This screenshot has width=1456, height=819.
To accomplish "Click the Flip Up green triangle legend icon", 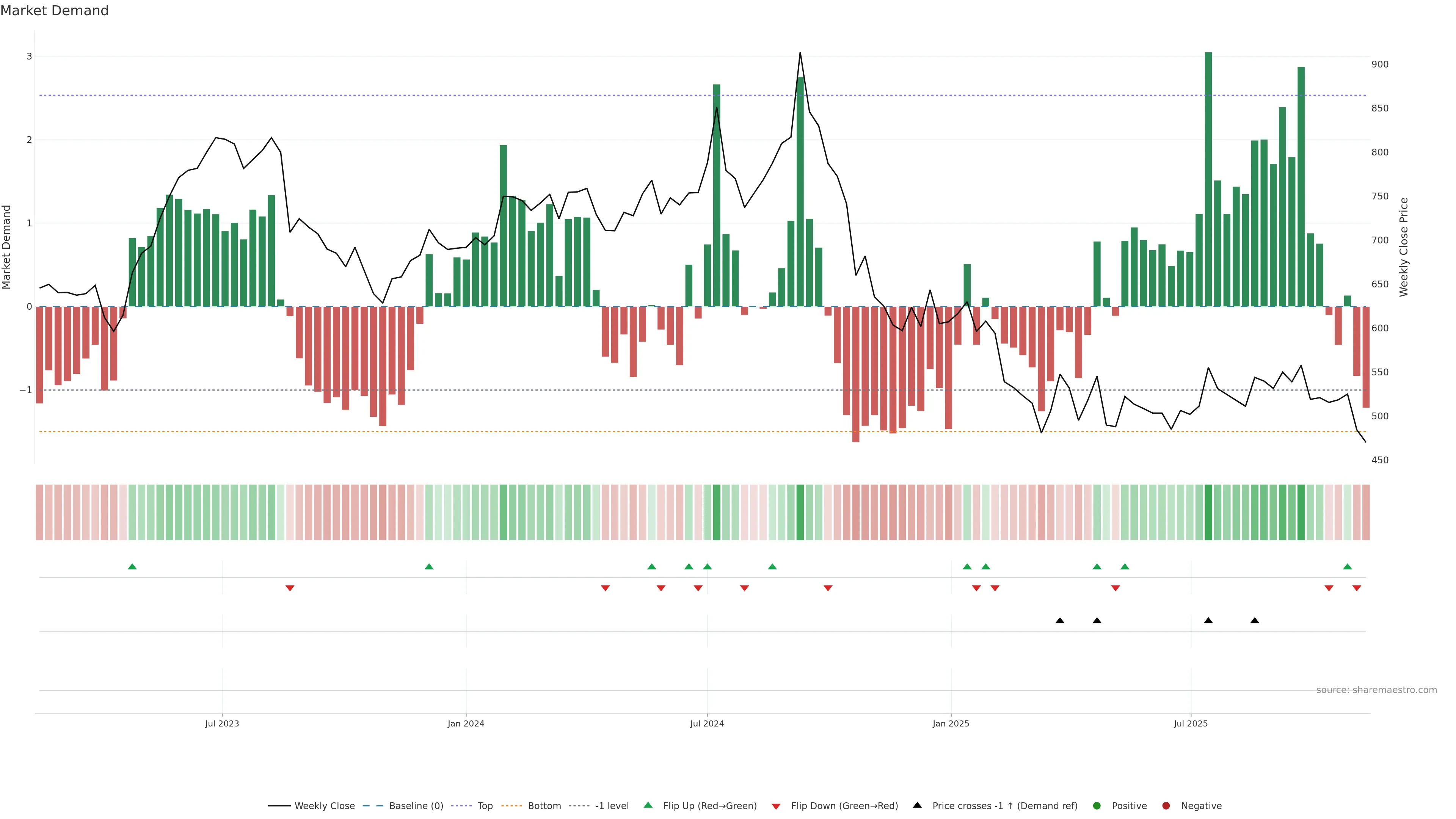I will pyautogui.click(x=648, y=805).
